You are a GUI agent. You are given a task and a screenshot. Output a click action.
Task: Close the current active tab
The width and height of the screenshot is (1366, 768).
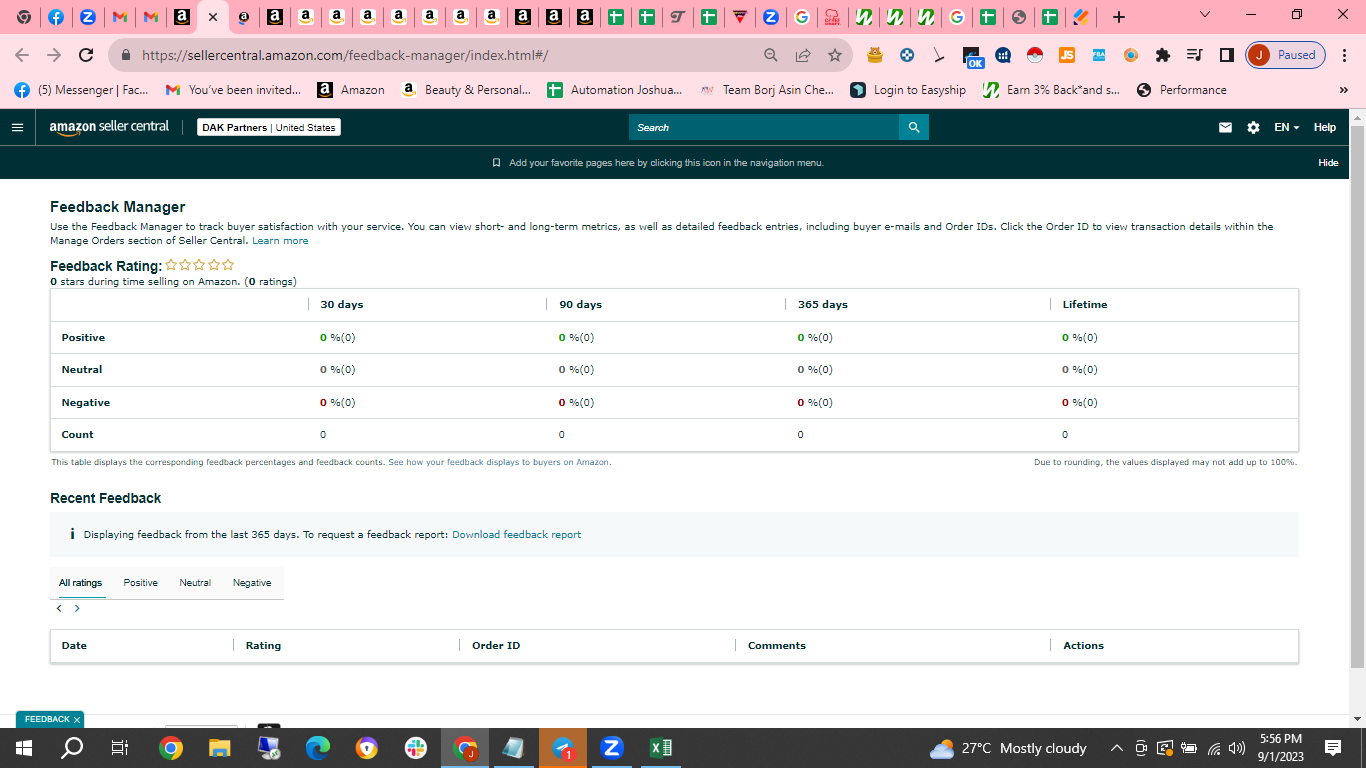[x=212, y=17]
